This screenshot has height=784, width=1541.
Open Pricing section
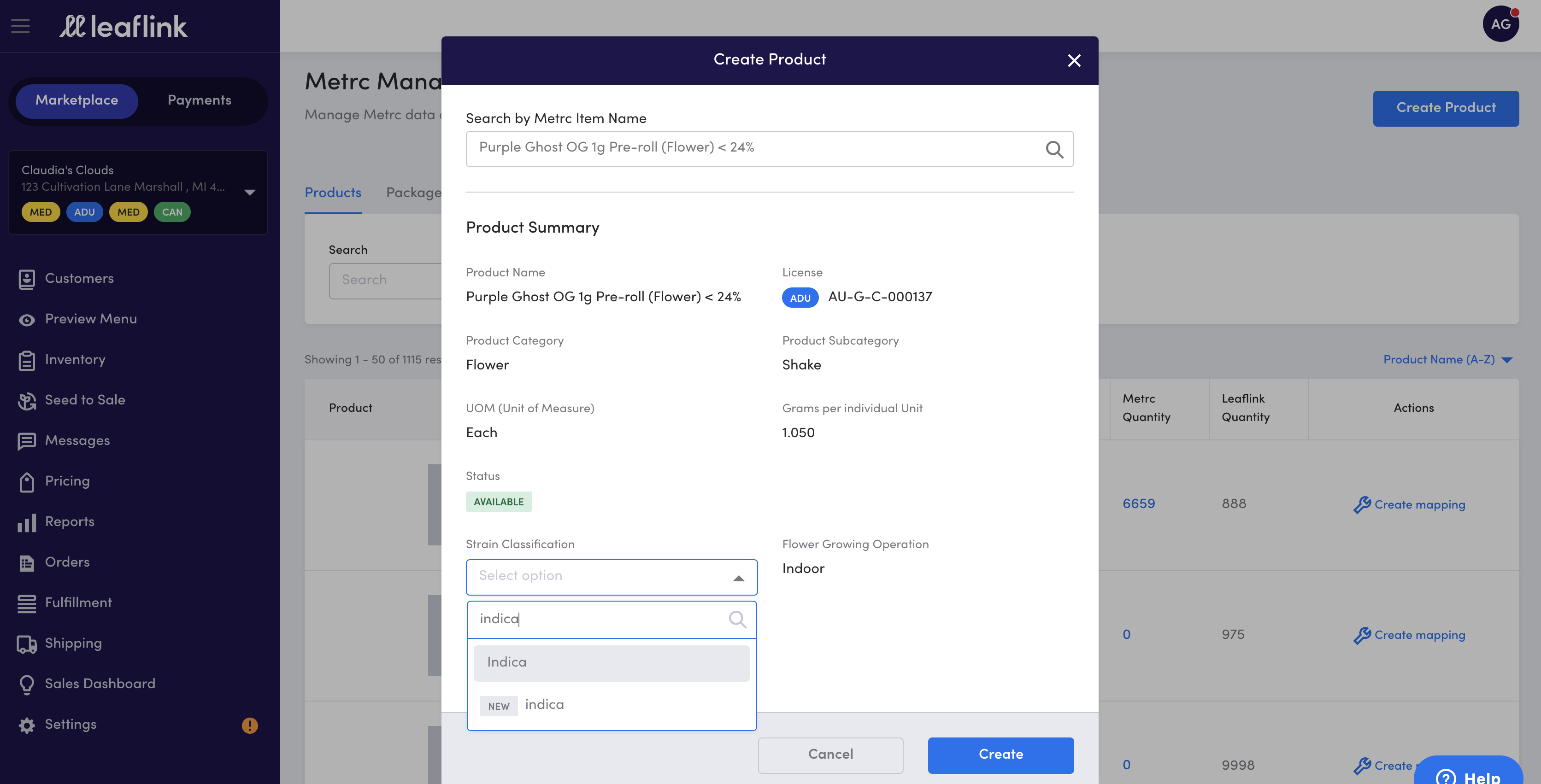coord(67,481)
